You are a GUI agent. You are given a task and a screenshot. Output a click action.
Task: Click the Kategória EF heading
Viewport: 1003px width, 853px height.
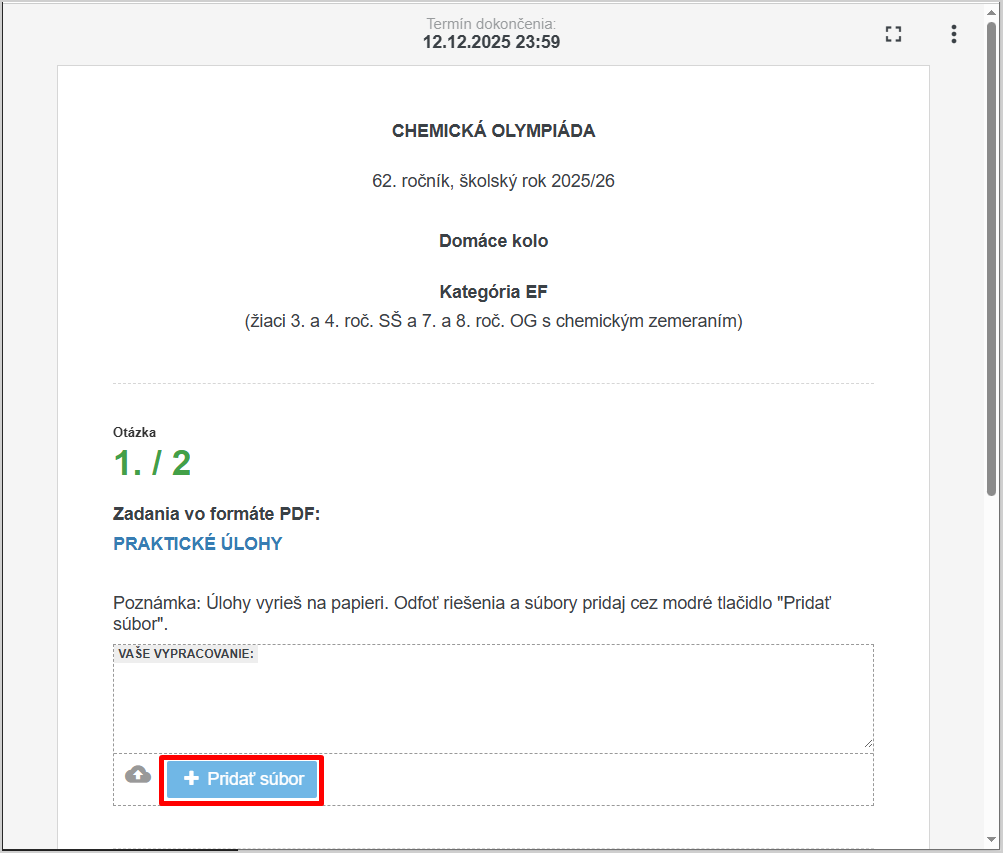[493, 292]
